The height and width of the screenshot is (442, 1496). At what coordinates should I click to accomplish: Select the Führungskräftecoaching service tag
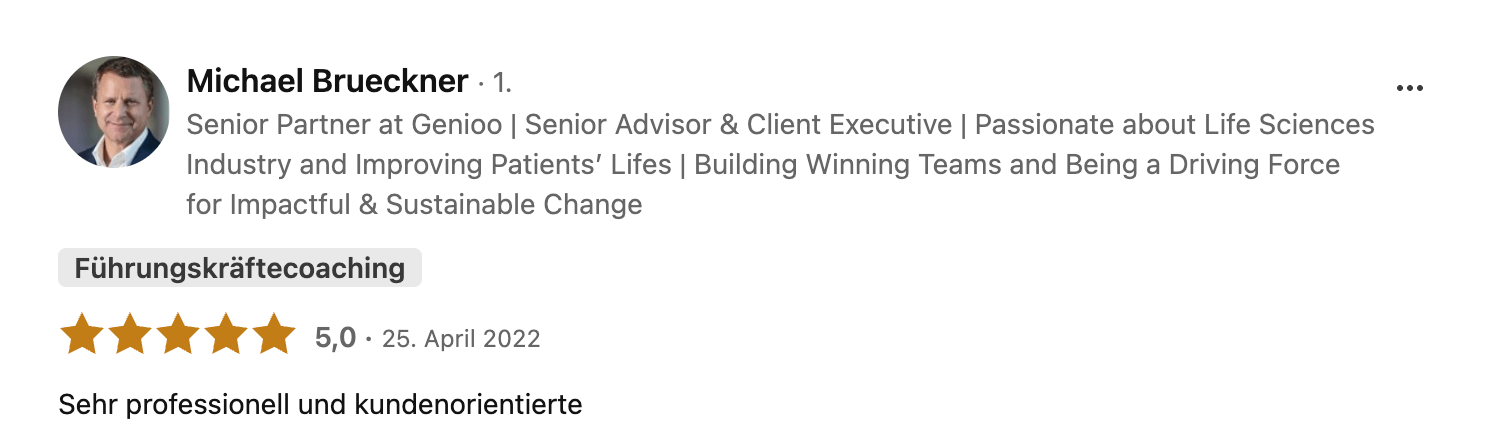pyautogui.click(x=240, y=268)
